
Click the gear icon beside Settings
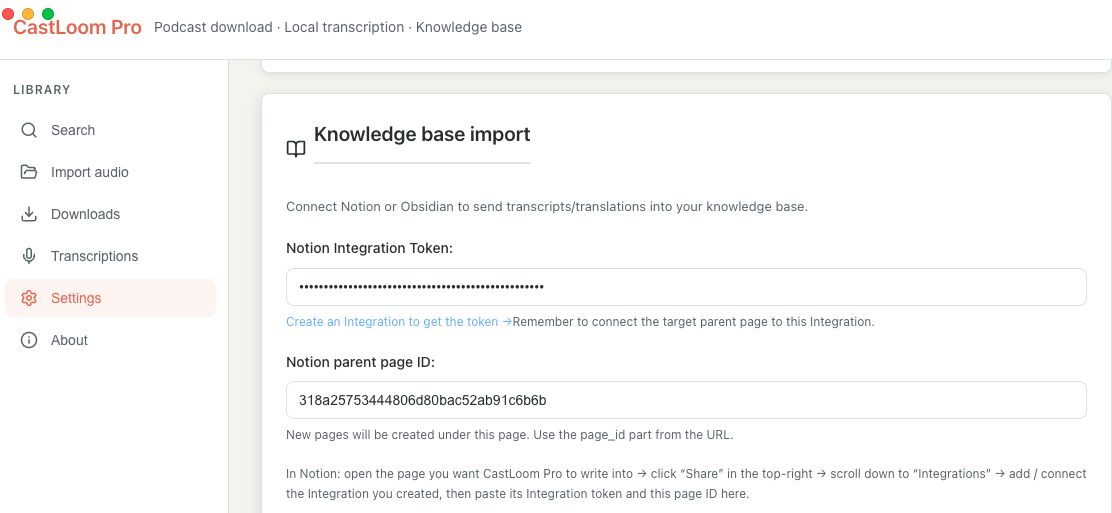coord(29,298)
